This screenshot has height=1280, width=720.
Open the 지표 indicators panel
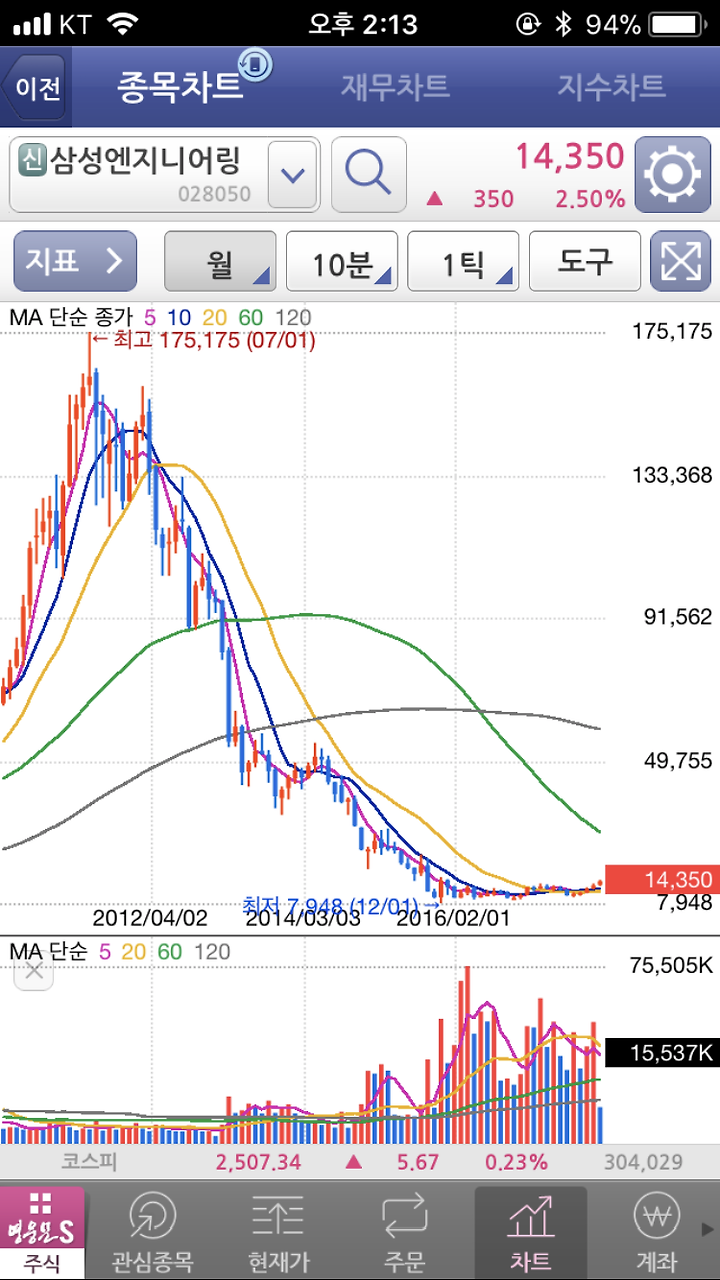click(75, 261)
